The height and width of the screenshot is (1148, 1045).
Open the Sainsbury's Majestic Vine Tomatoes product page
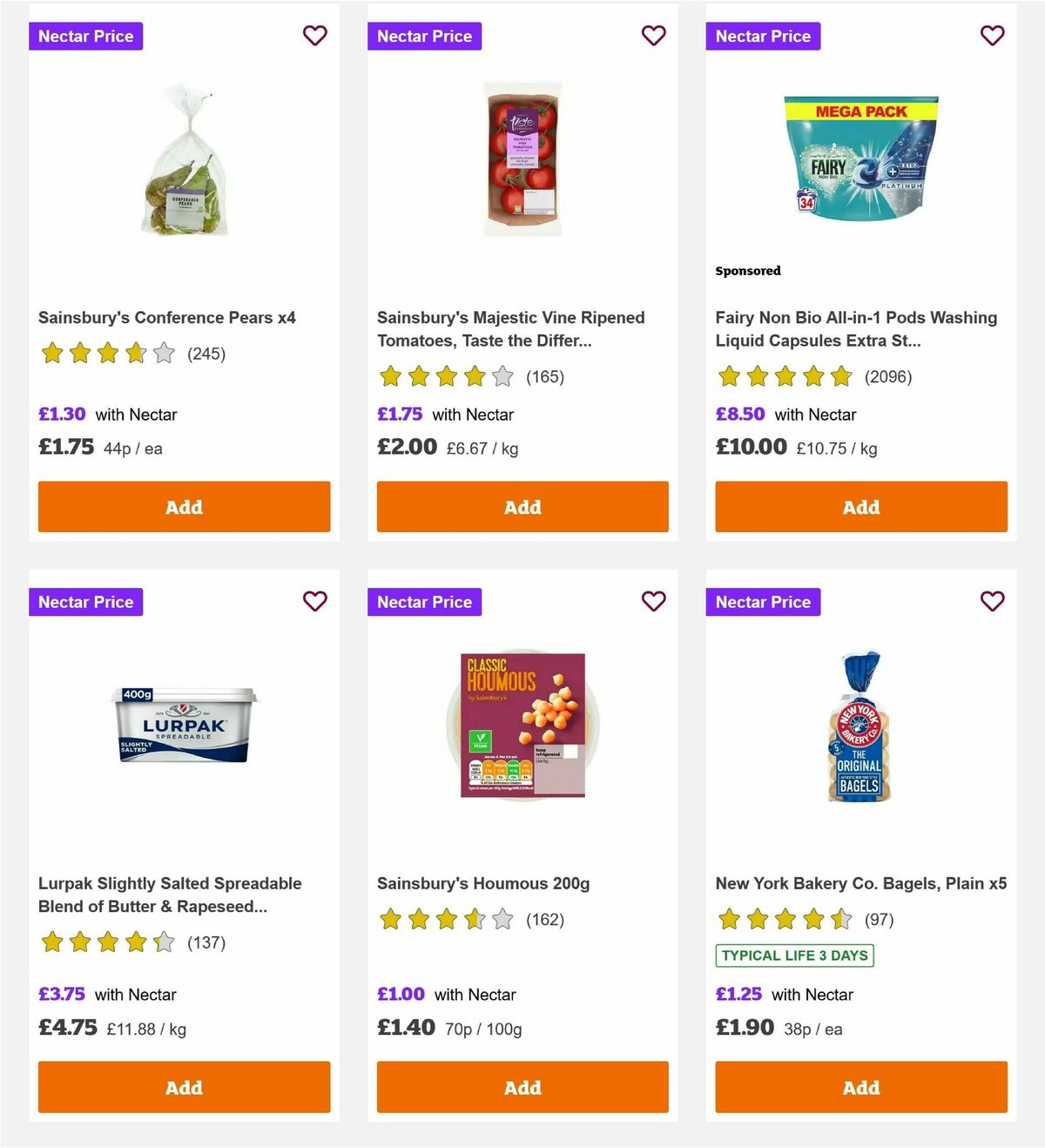(x=510, y=329)
